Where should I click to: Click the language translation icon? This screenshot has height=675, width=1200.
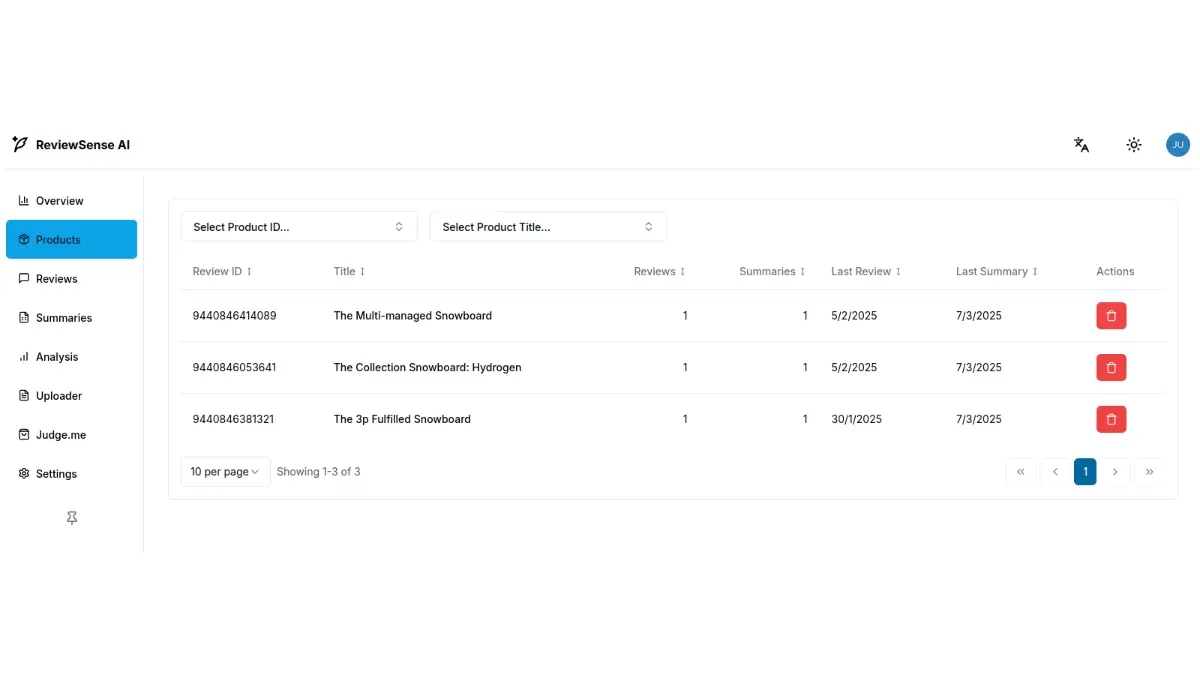coord(1081,145)
